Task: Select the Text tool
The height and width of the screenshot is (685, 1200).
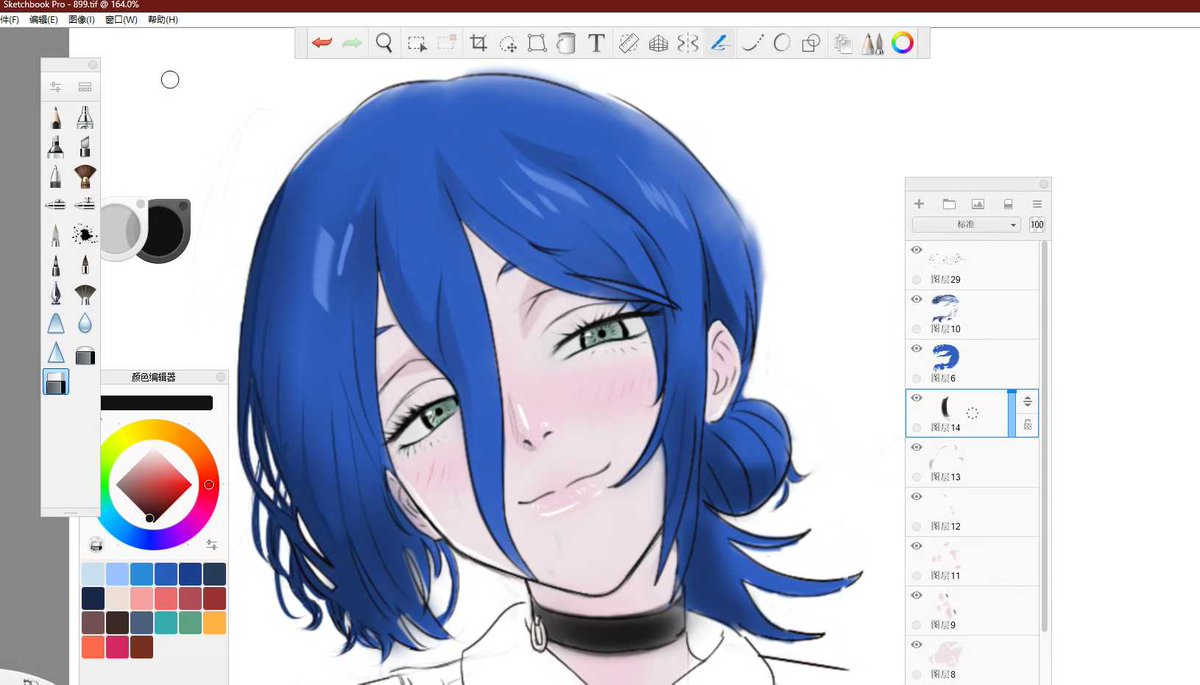Action: (x=596, y=43)
